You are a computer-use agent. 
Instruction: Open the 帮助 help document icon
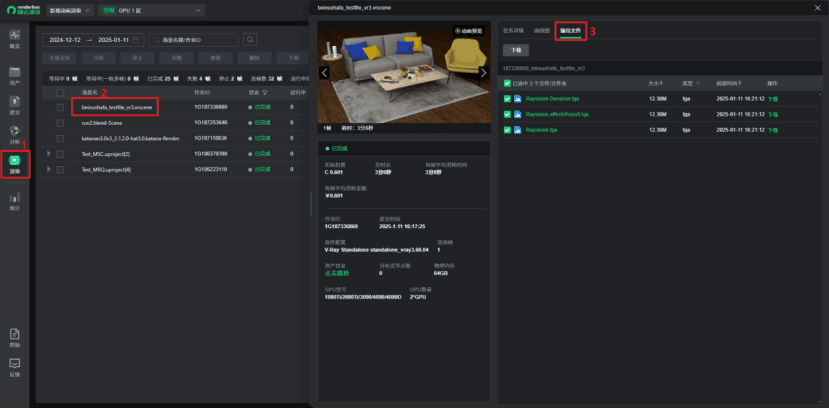point(15,334)
